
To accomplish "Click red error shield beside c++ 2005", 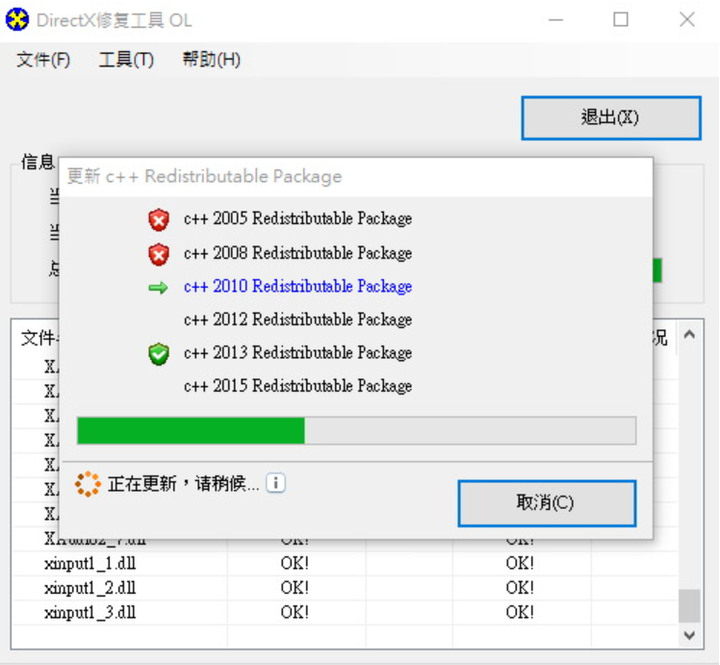I will coord(158,220).
